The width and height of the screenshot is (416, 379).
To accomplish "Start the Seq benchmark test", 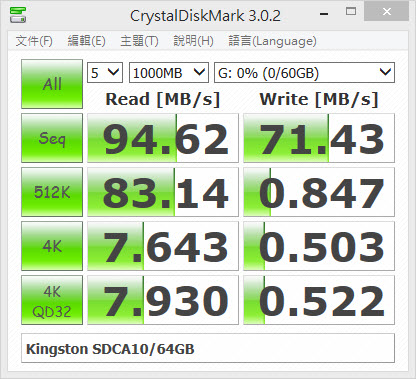I will point(52,138).
